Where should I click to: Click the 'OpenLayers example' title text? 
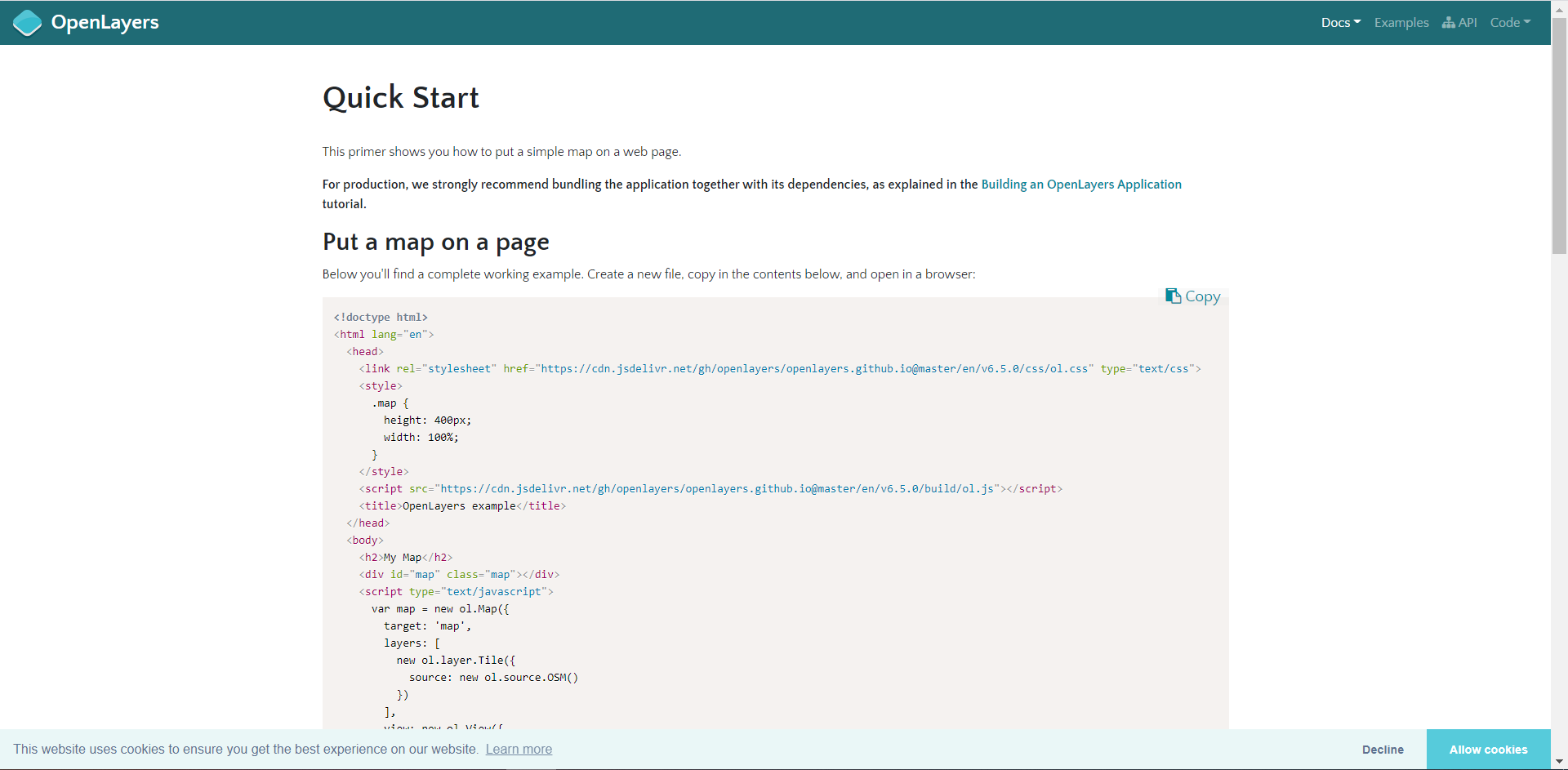pyautogui.click(x=459, y=505)
